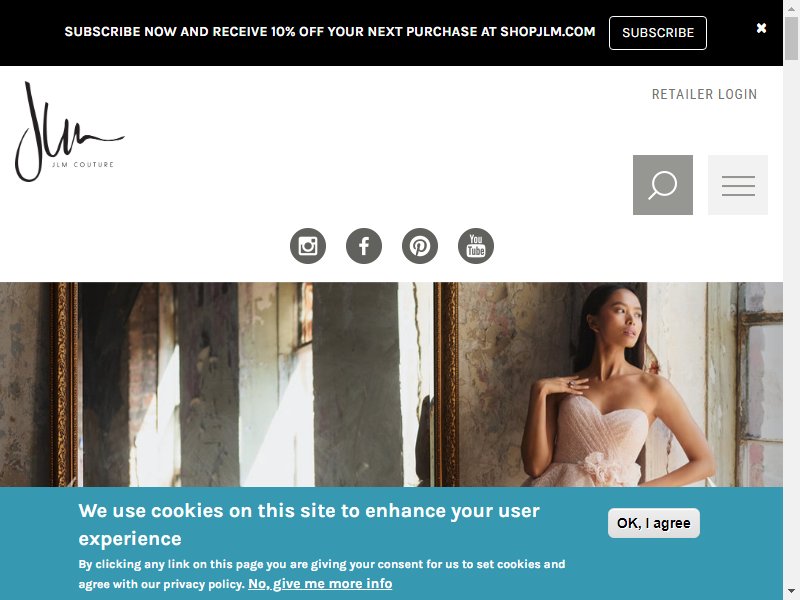This screenshot has width=800, height=600.
Task: Click the scrollbar down arrow
Action: (x=791, y=593)
